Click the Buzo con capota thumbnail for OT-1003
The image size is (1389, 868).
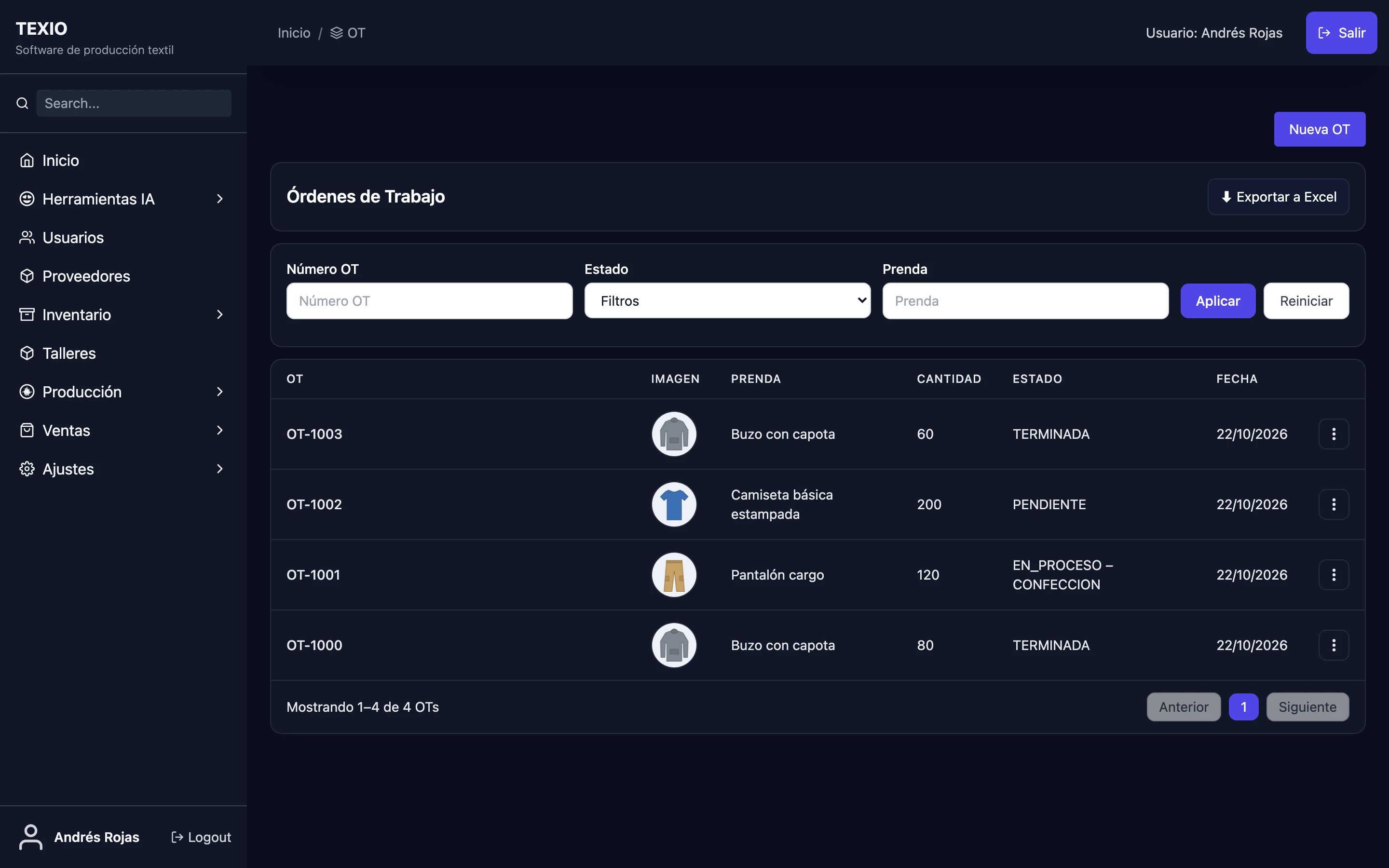coord(674,434)
